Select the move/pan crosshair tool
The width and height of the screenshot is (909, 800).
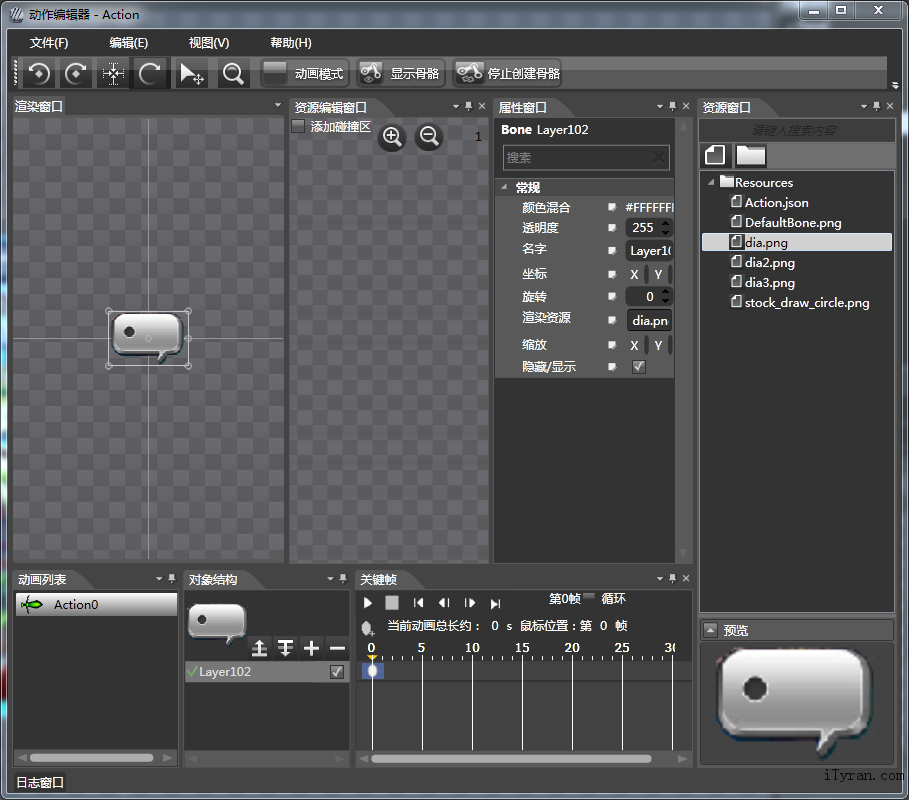(x=113, y=73)
